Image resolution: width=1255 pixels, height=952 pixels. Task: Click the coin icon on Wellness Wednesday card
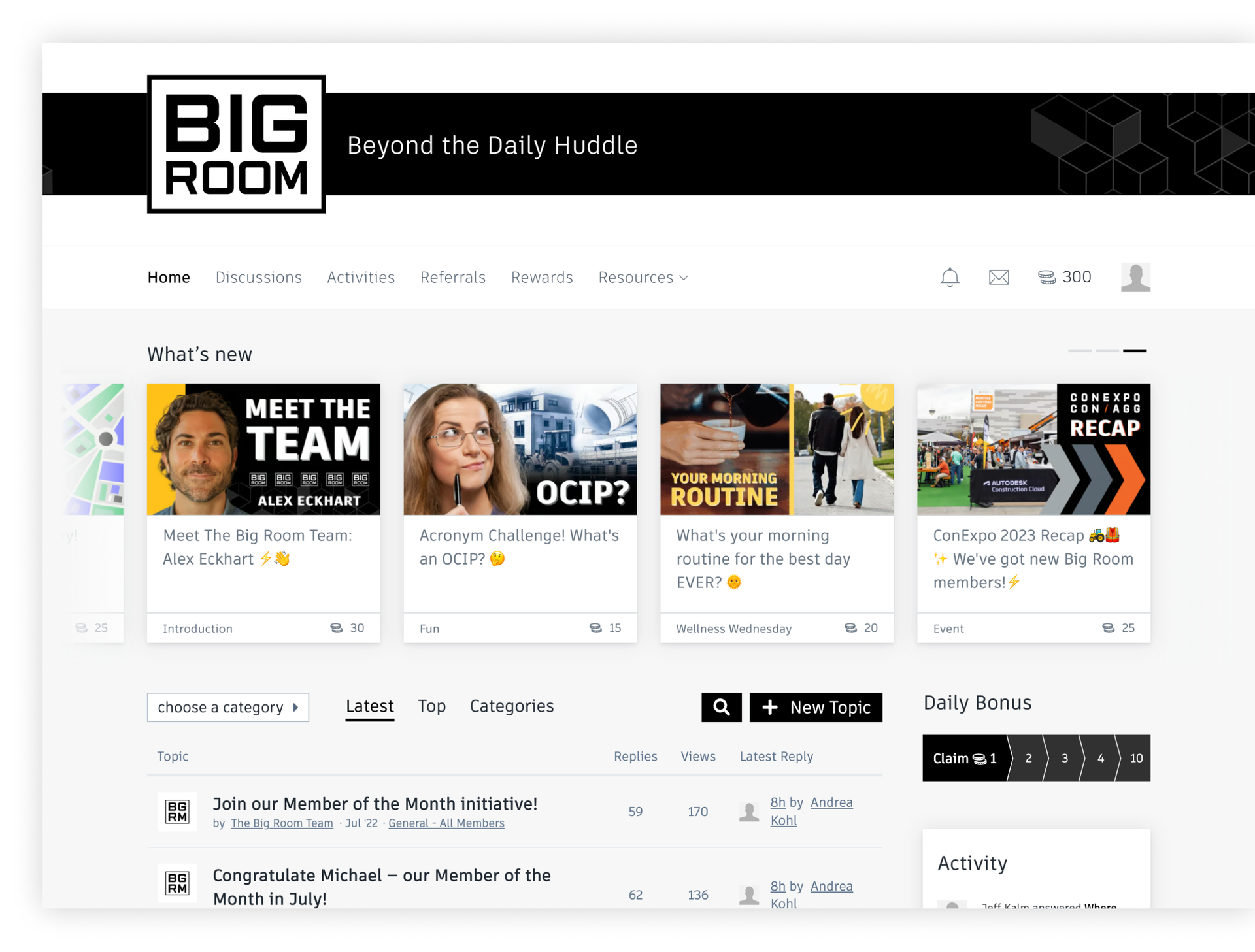pyautogui.click(x=850, y=628)
